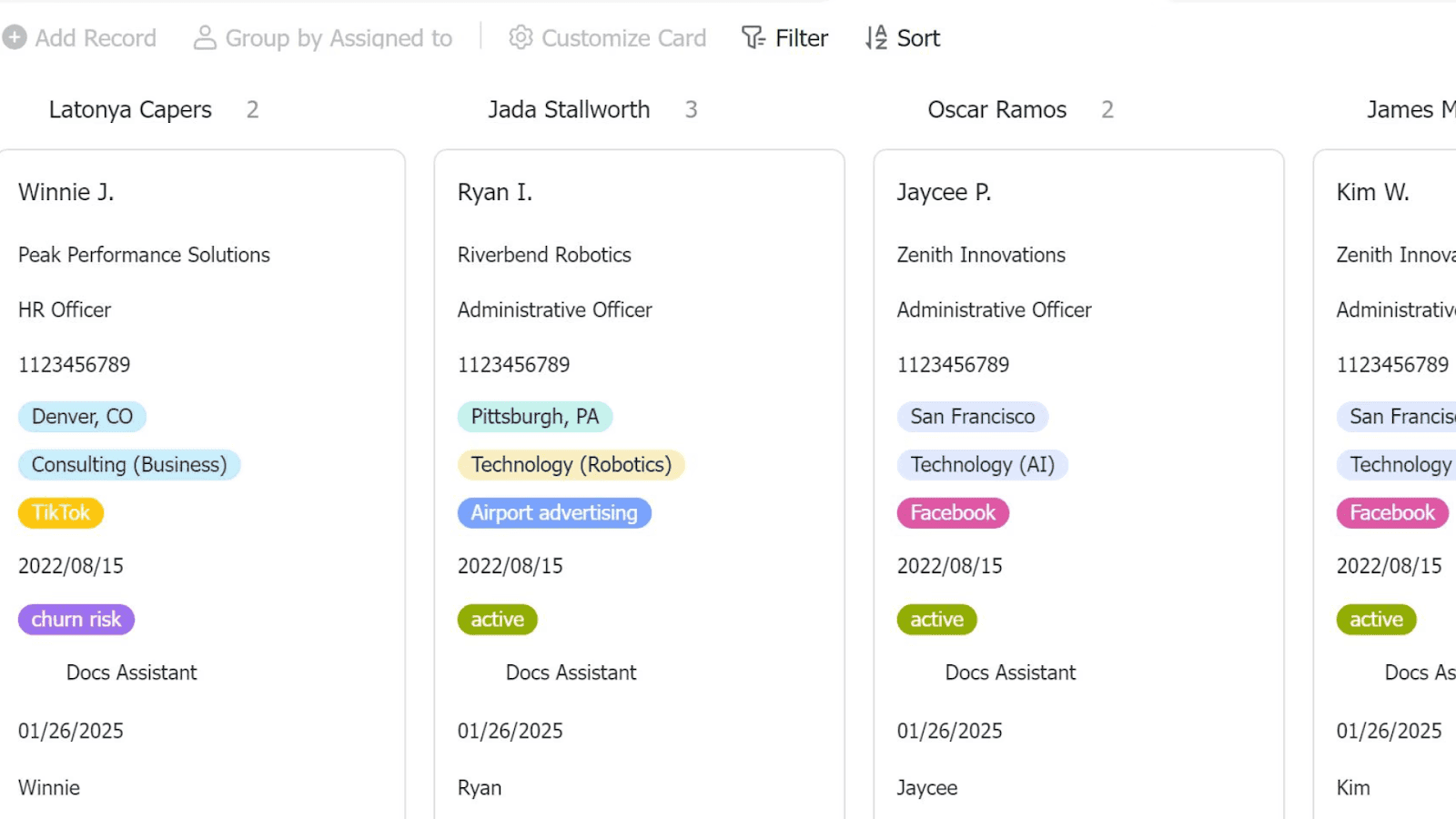Image resolution: width=1456 pixels, height=819 pixels.
Task: Open Ryan I. card title
Action: click(x=495, y=192)
